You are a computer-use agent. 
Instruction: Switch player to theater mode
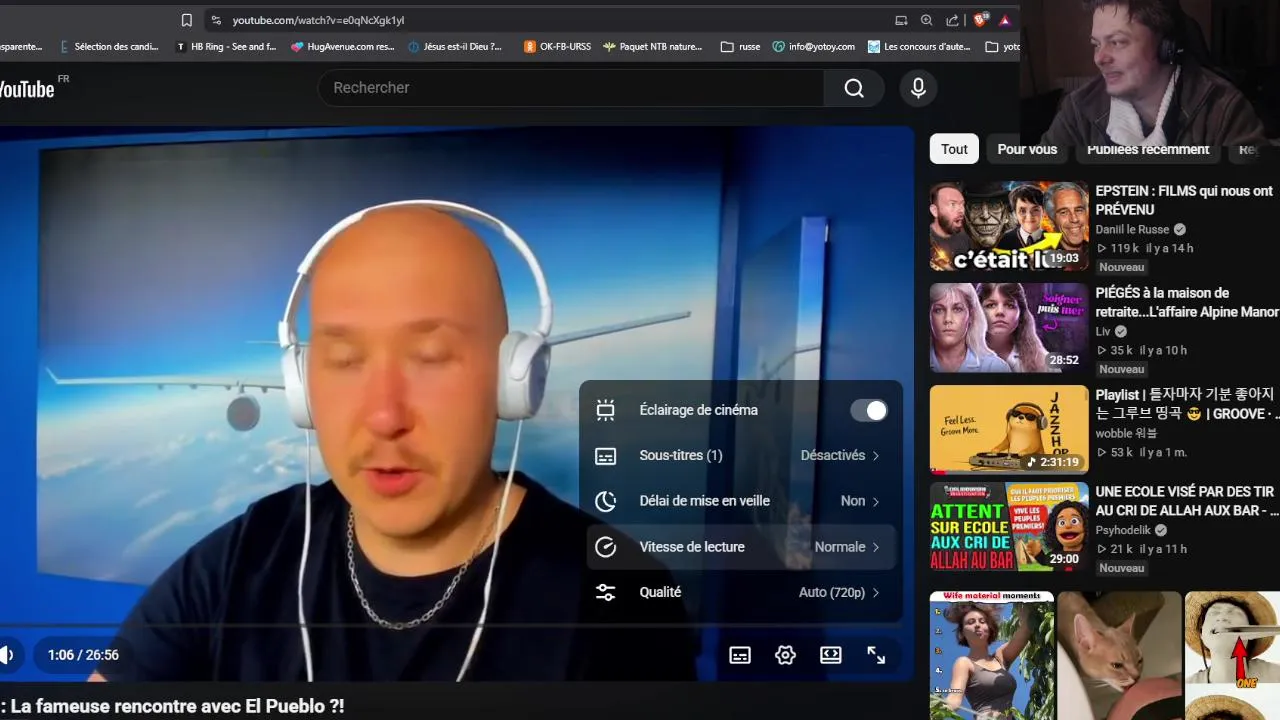831,655
